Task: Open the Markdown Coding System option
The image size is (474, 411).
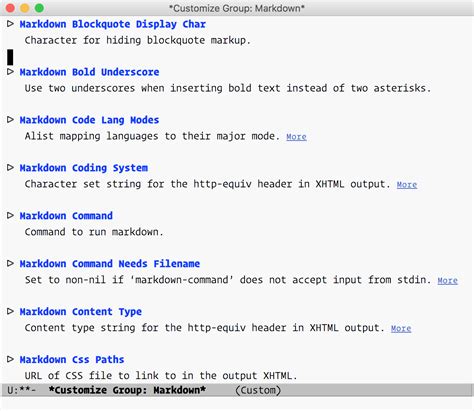Action: [x=84, y=168]
